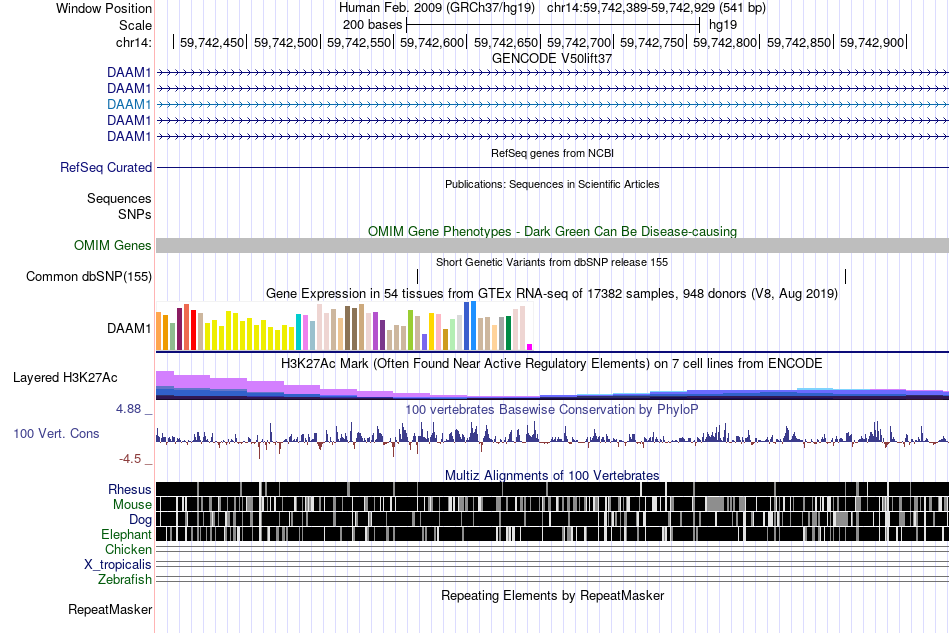Click the DAAM1 label beside the GTEx bars
The image size is (950, 633).
(x=129, y=328)
